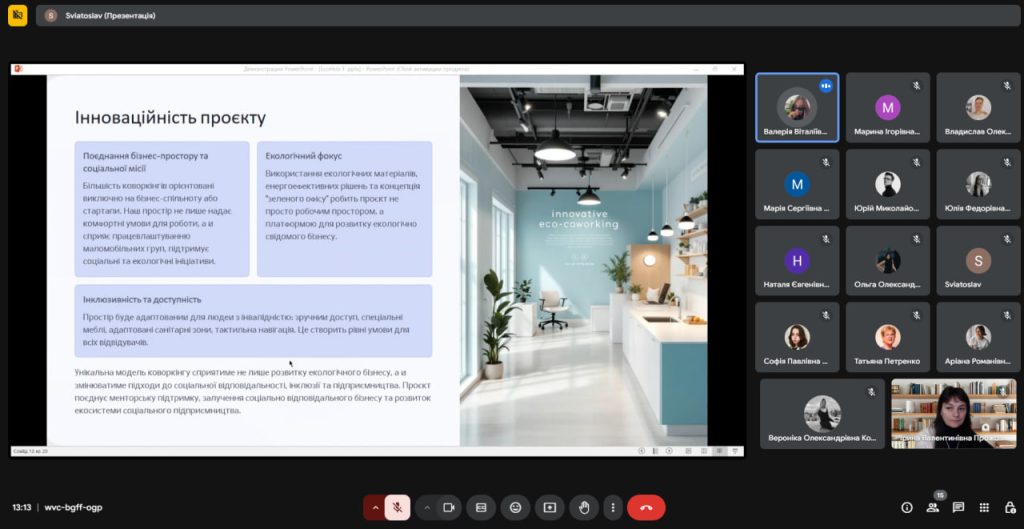The height and width of the screenshot is (529, 1024).
Task: Open host controls lock icon
Action: pyautogui.click(x=1009, y=507)
